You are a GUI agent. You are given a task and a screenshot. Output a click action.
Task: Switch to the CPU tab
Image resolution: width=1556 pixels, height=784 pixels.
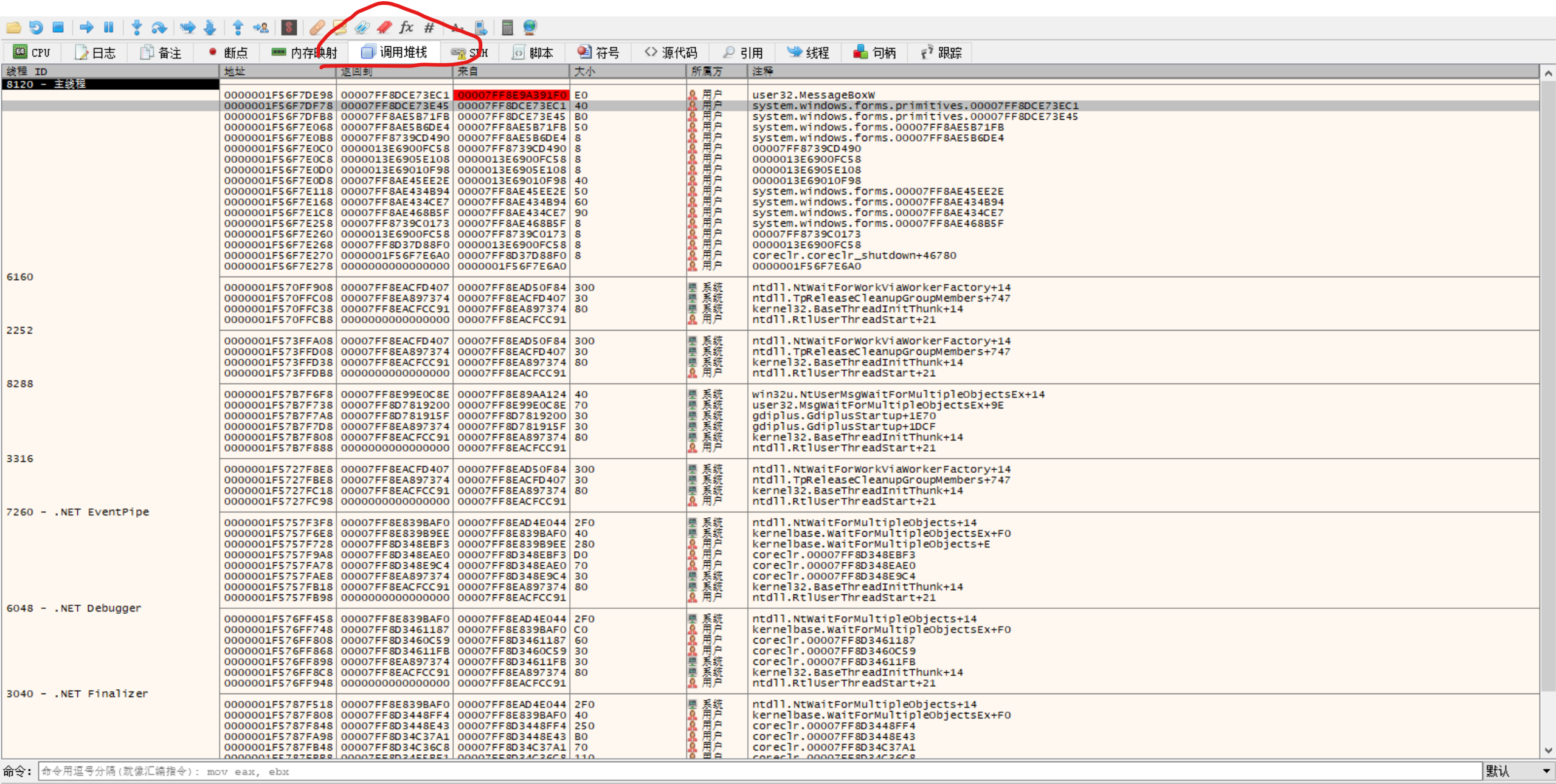[x=32, y=53]
